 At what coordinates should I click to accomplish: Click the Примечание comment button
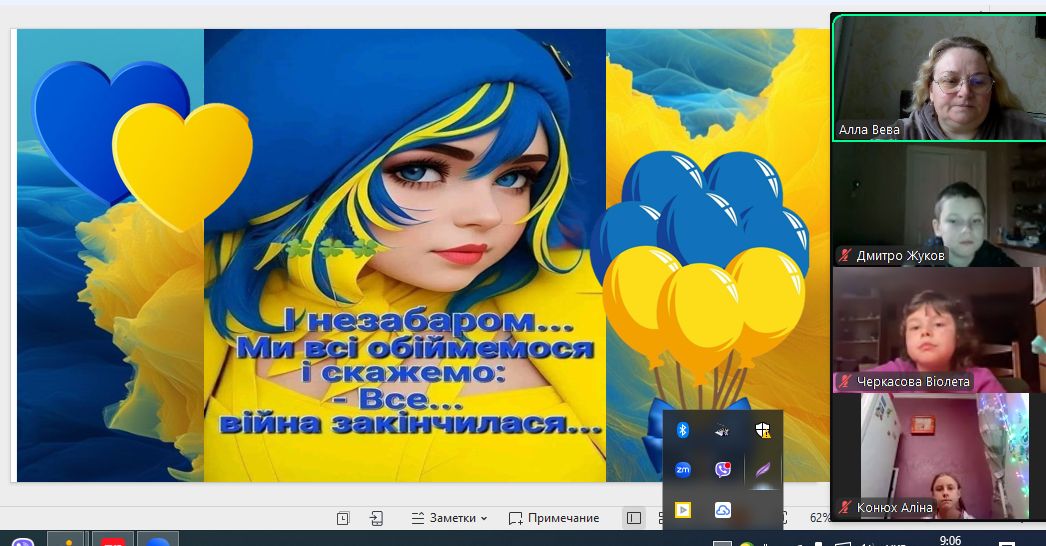pos(554,518)
